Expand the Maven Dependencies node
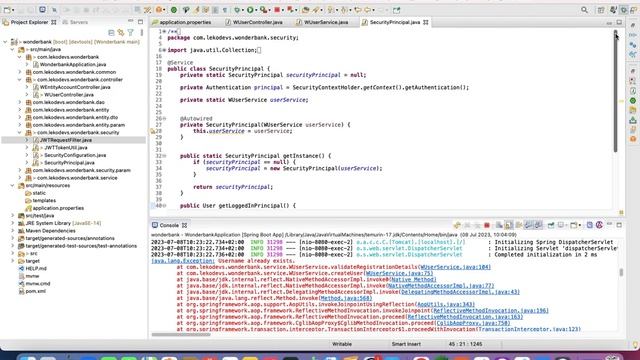The width and height of the screenshot is (640, 360). 12,231
